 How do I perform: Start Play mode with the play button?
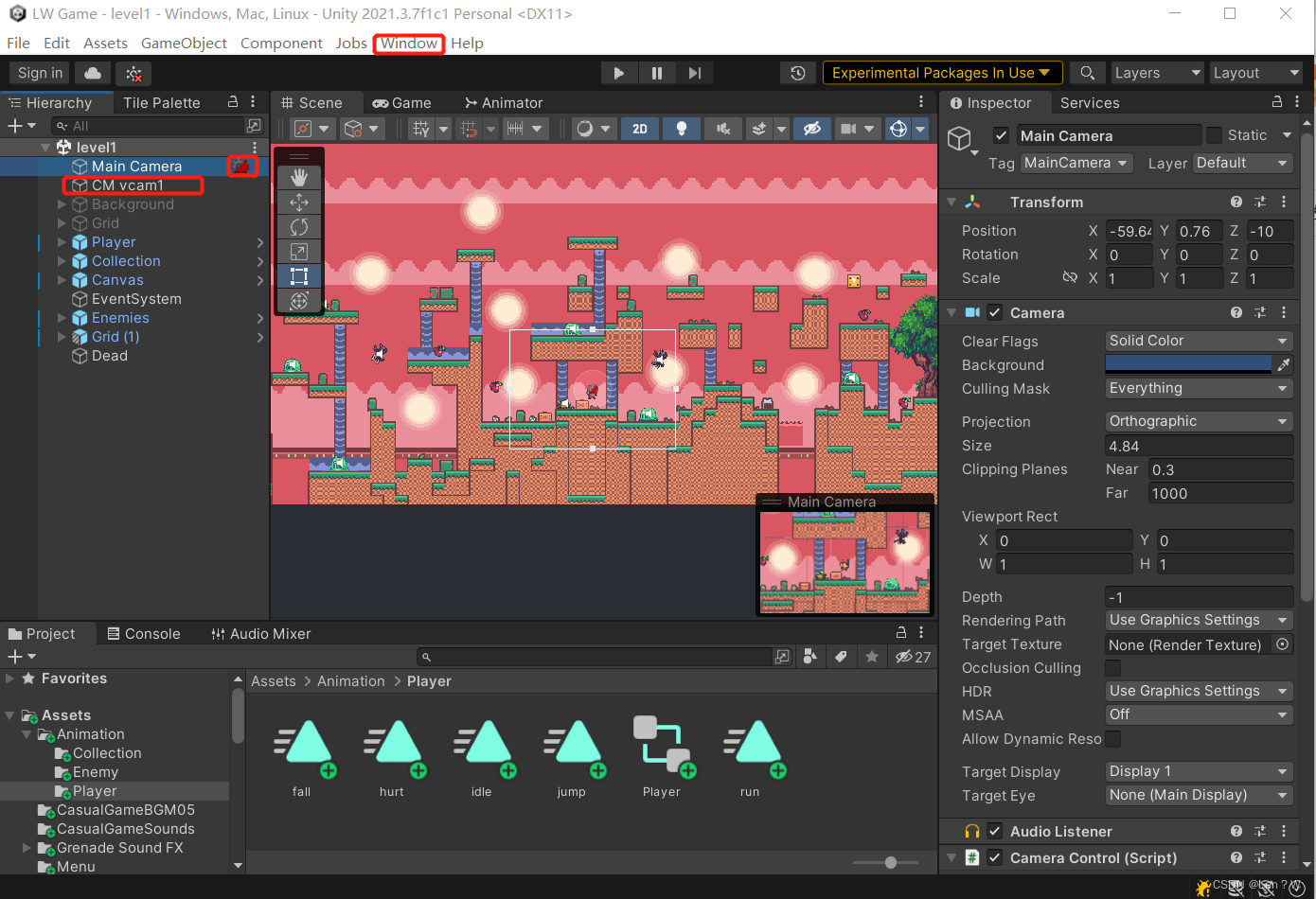(x=618, y=73)
